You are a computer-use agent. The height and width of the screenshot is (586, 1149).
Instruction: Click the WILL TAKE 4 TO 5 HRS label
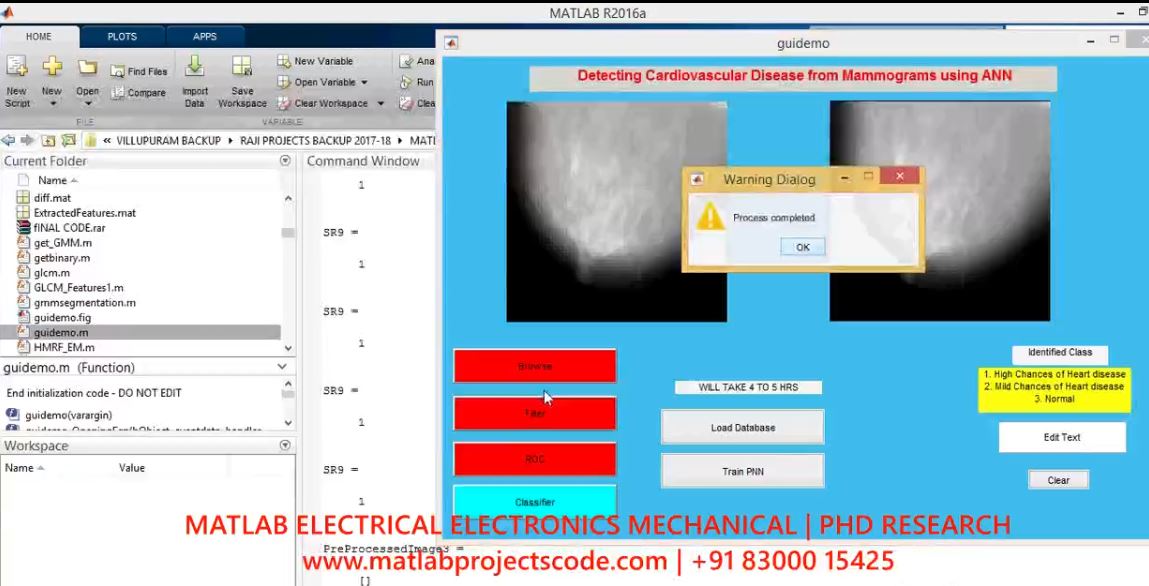[748, 387]
